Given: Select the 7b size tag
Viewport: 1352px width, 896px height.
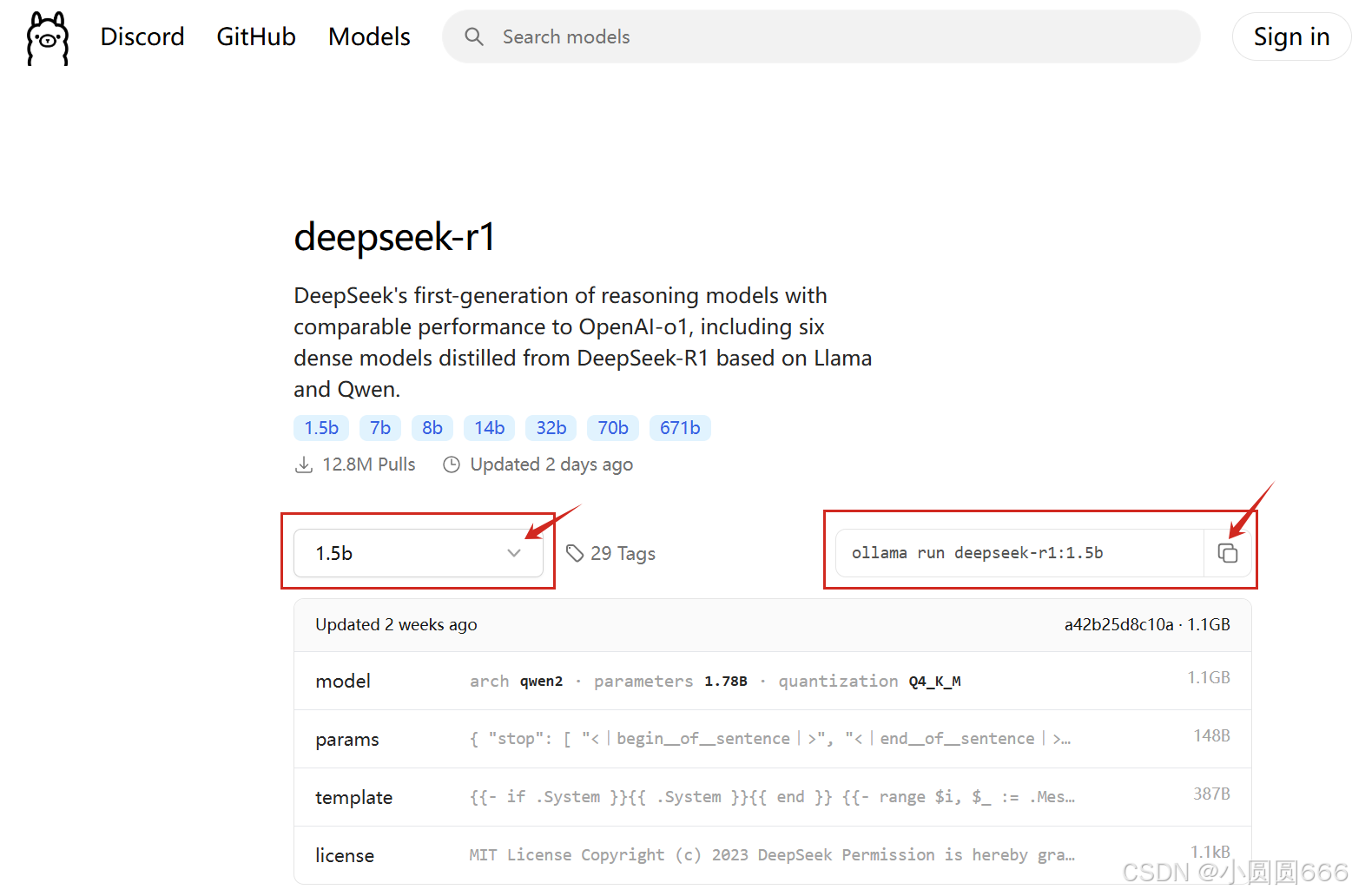Looking at the screenshot, I should (x=380, y=428).
